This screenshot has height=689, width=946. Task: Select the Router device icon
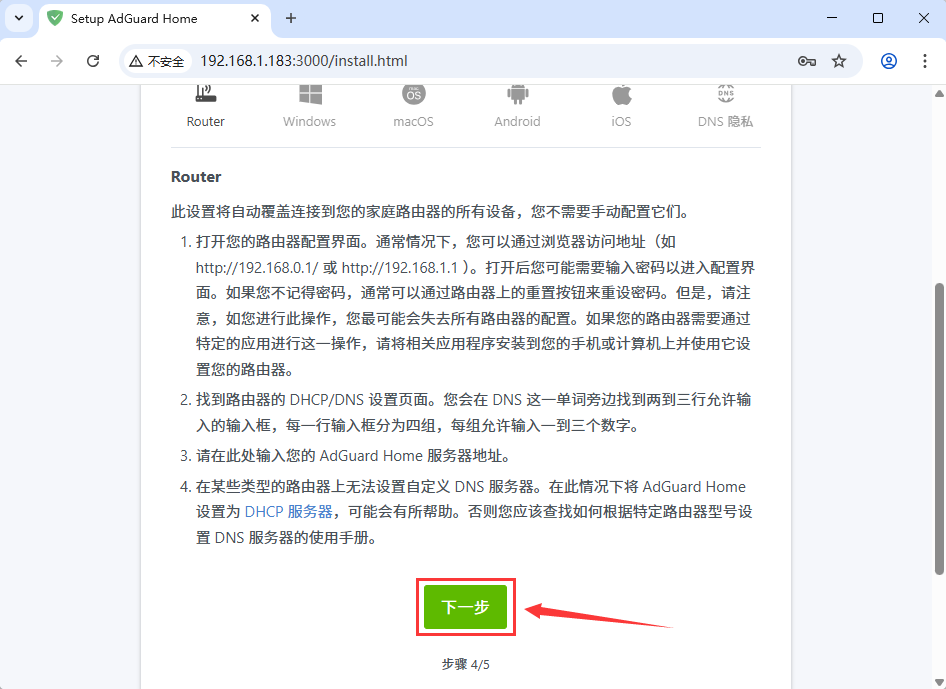(x=206, y=94)
